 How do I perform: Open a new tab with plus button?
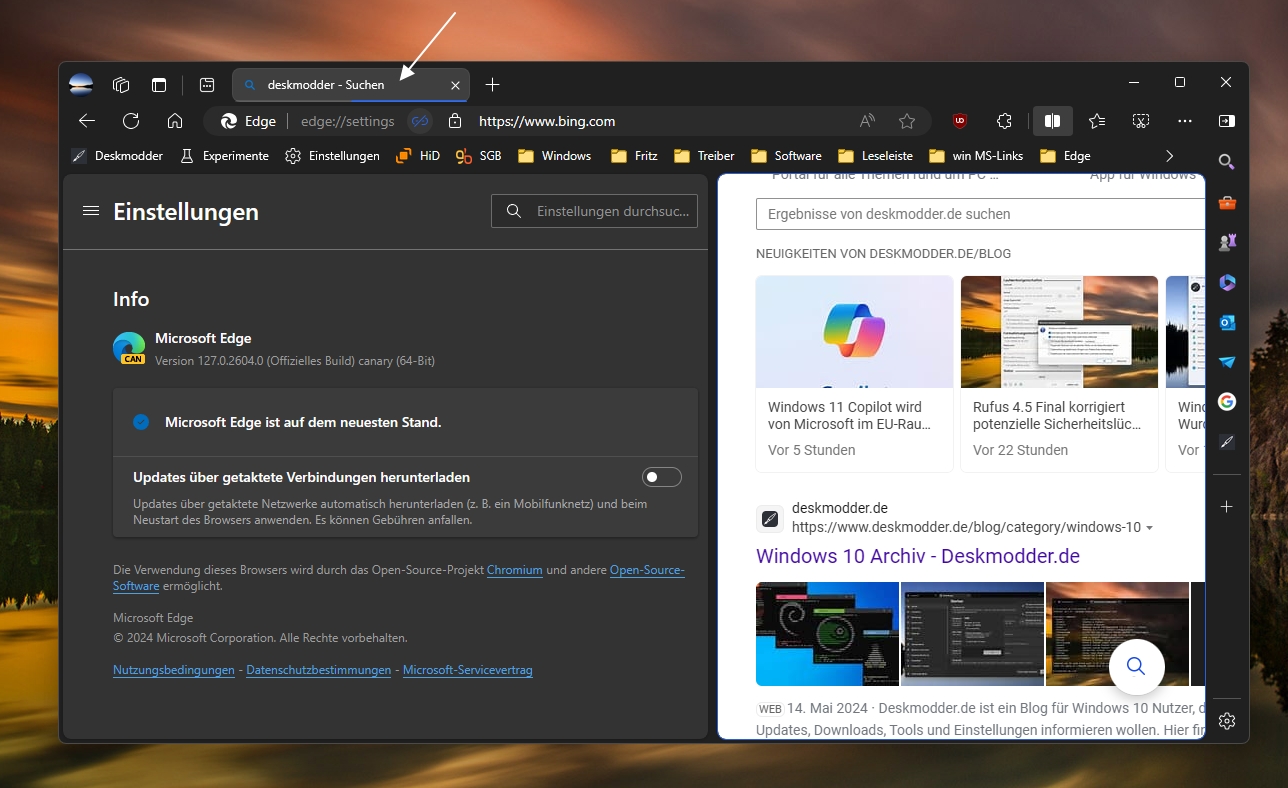492,85
